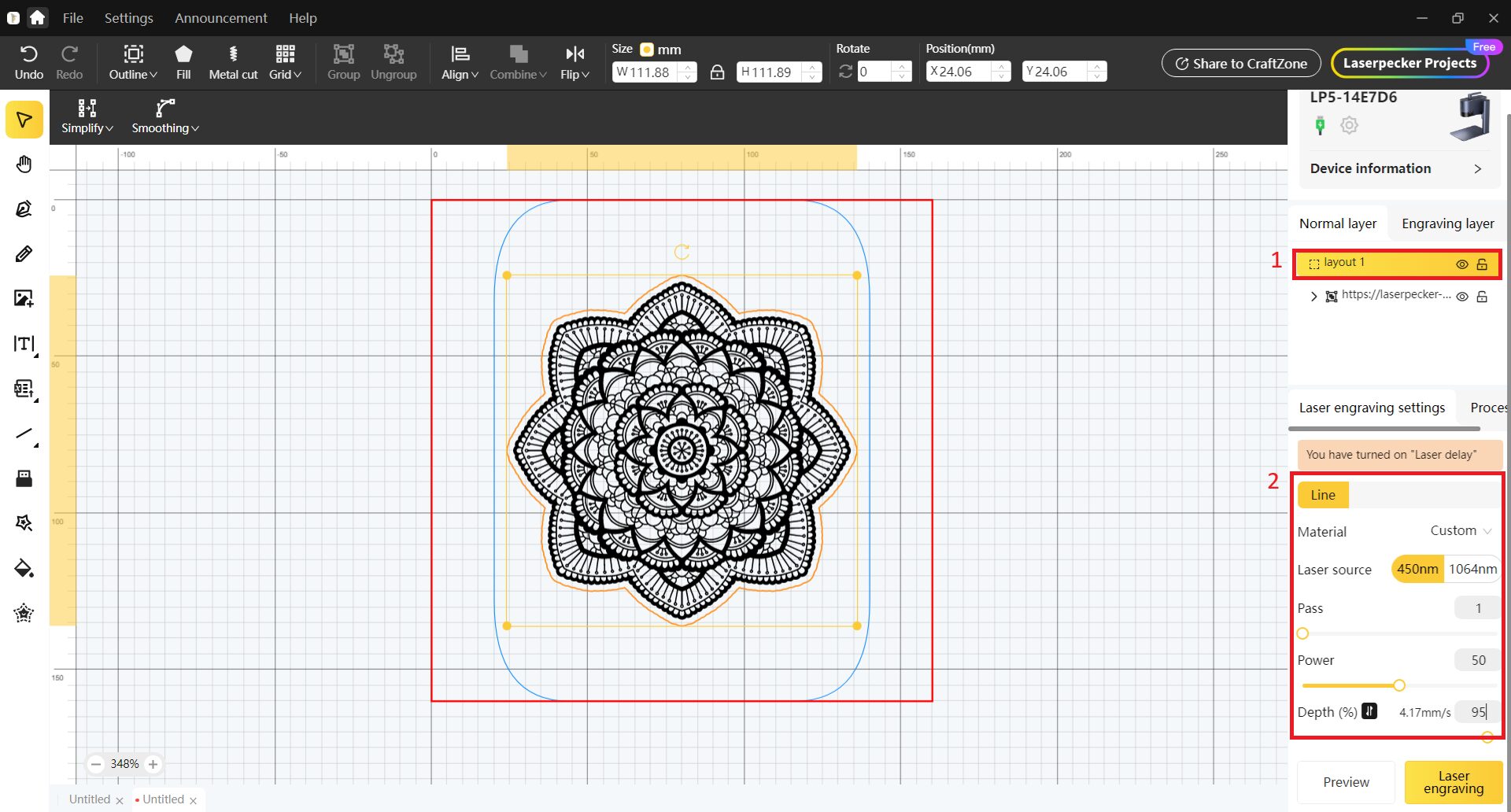
Task: Open the Outline dropdown
Action: pos(133,63)
